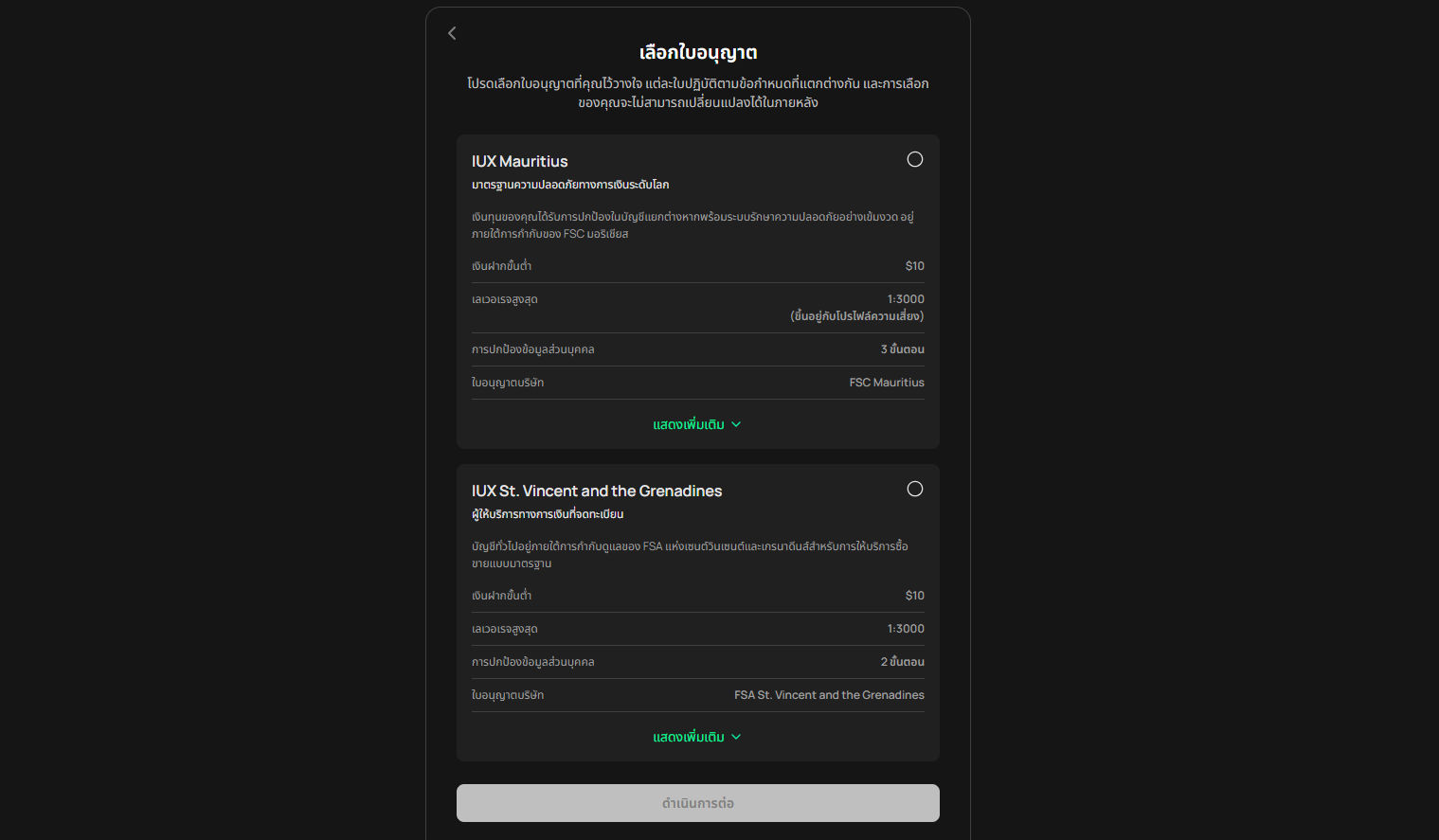Click the IUX Mauritius card title

[x=520, y=162]
